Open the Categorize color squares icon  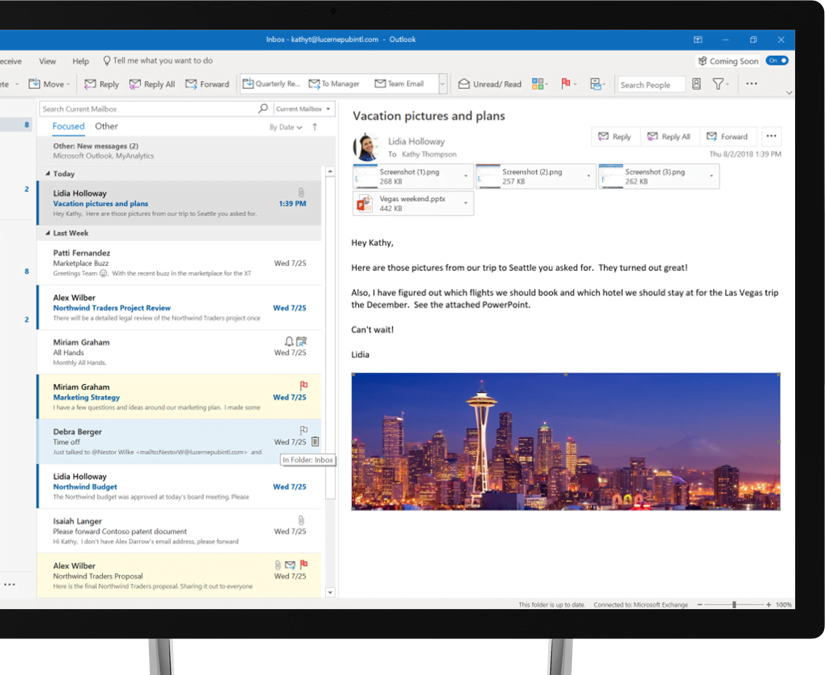click(x=537, y=84)
